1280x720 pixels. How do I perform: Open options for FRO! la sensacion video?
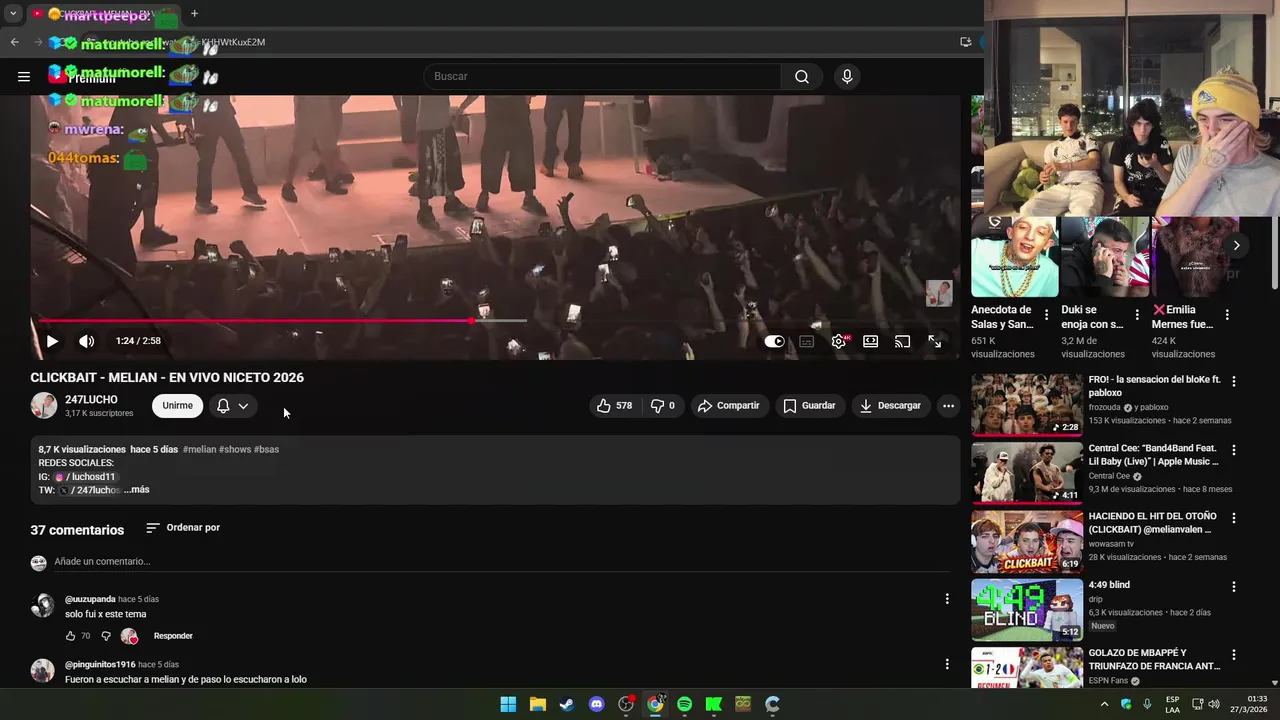(1234, 381)
